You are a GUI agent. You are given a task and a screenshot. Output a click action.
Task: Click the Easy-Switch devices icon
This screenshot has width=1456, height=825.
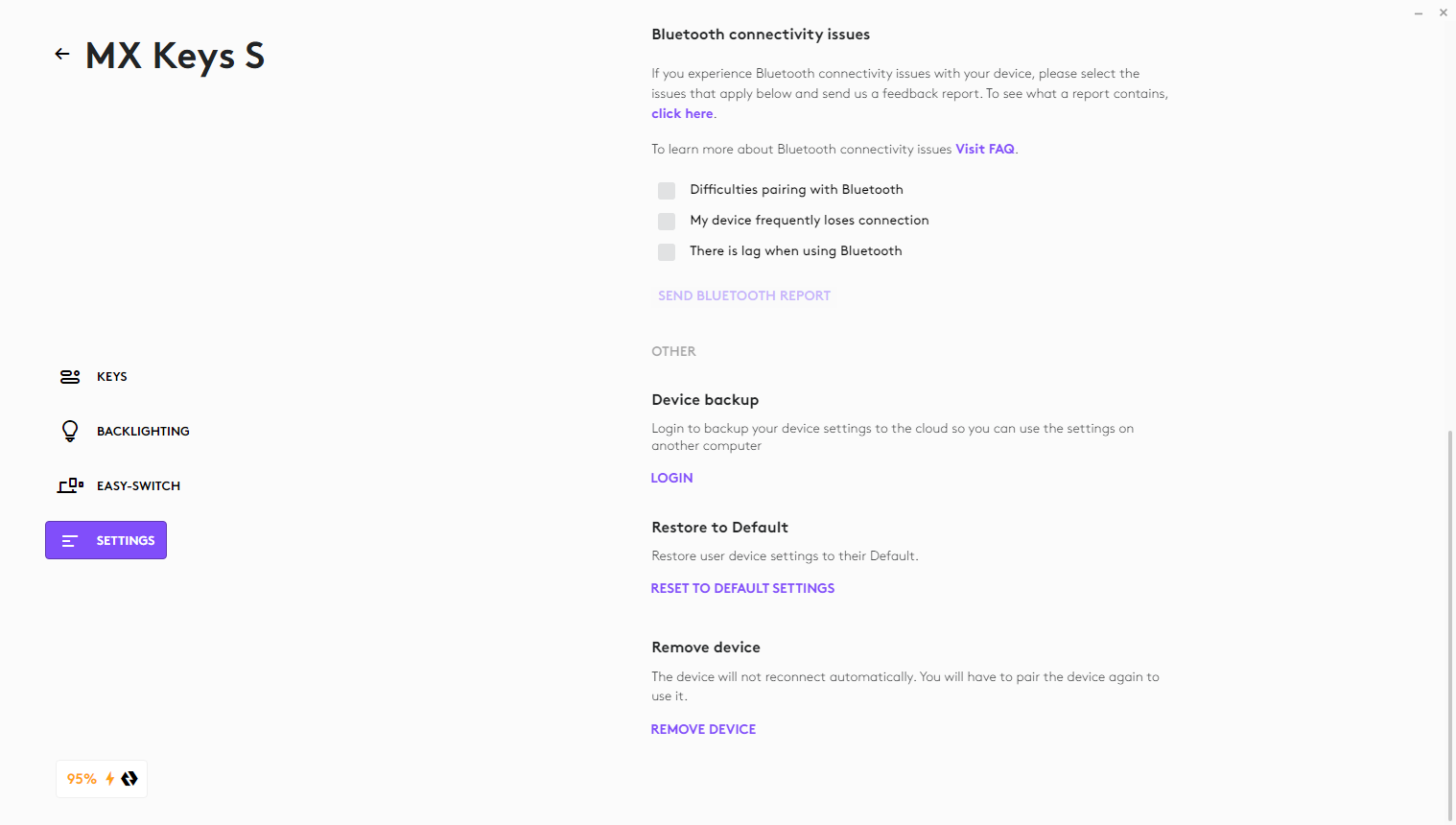point(70,485)
